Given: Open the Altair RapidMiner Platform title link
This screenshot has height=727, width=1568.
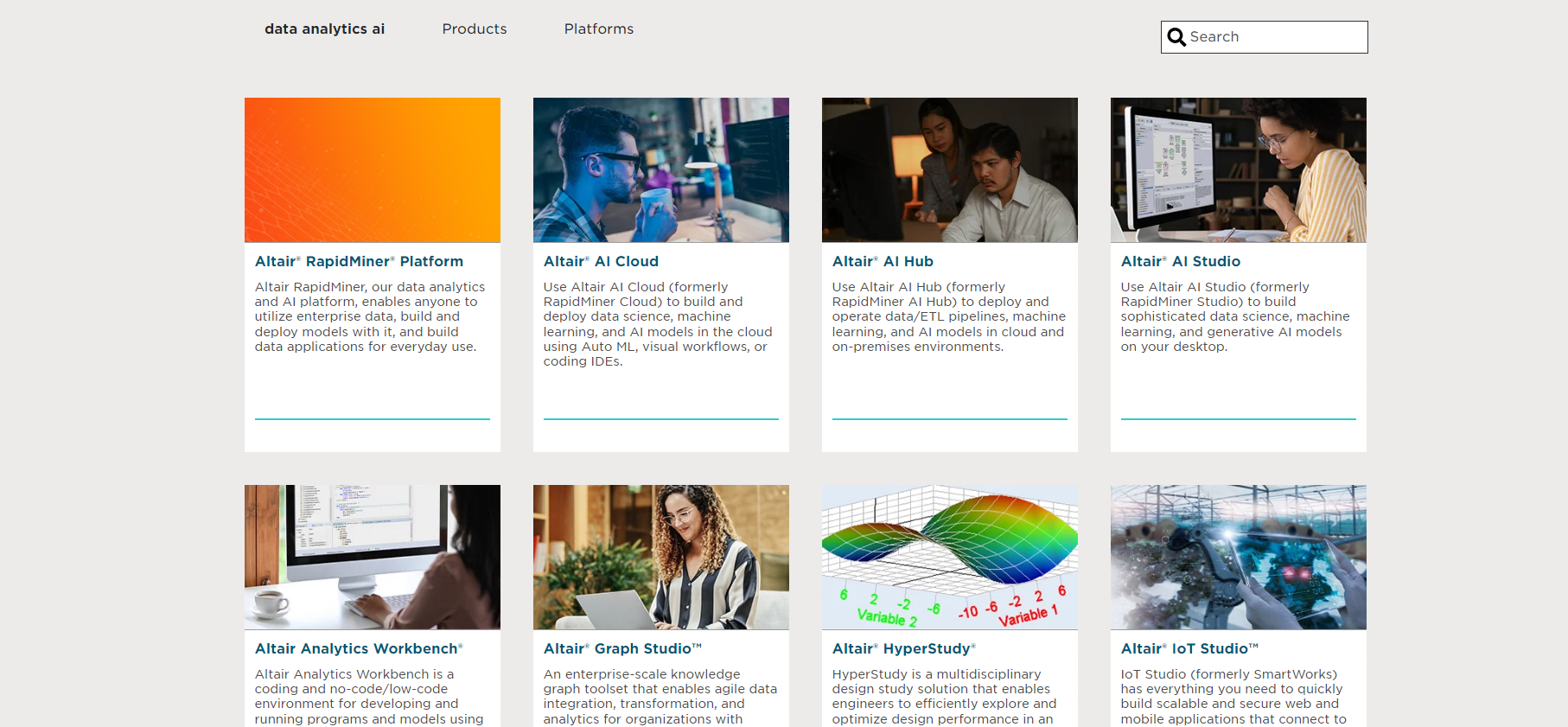Looking at the screenshot, I should 359,261.
